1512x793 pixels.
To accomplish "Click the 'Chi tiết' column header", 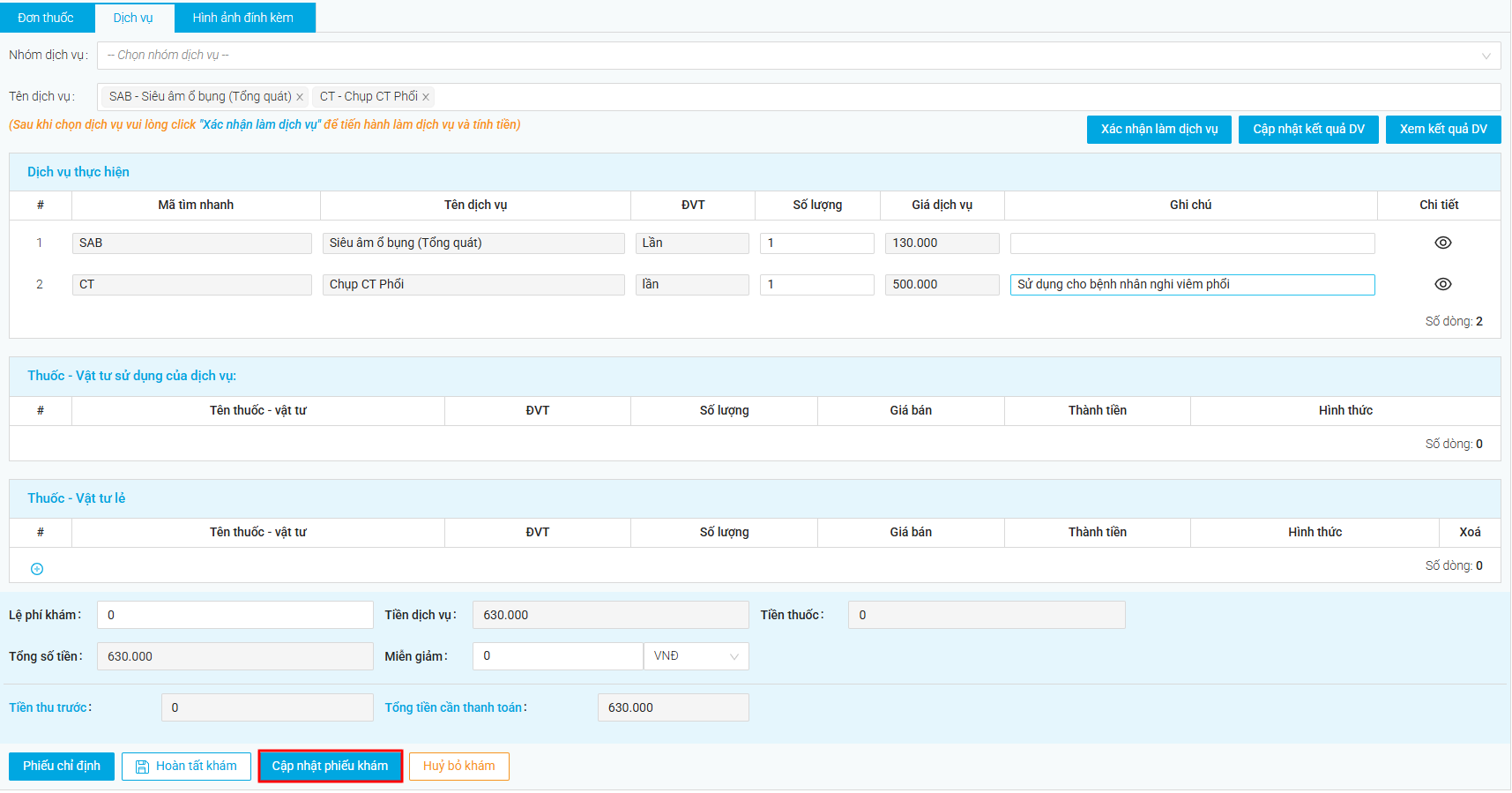I will tap(1439, 205).
